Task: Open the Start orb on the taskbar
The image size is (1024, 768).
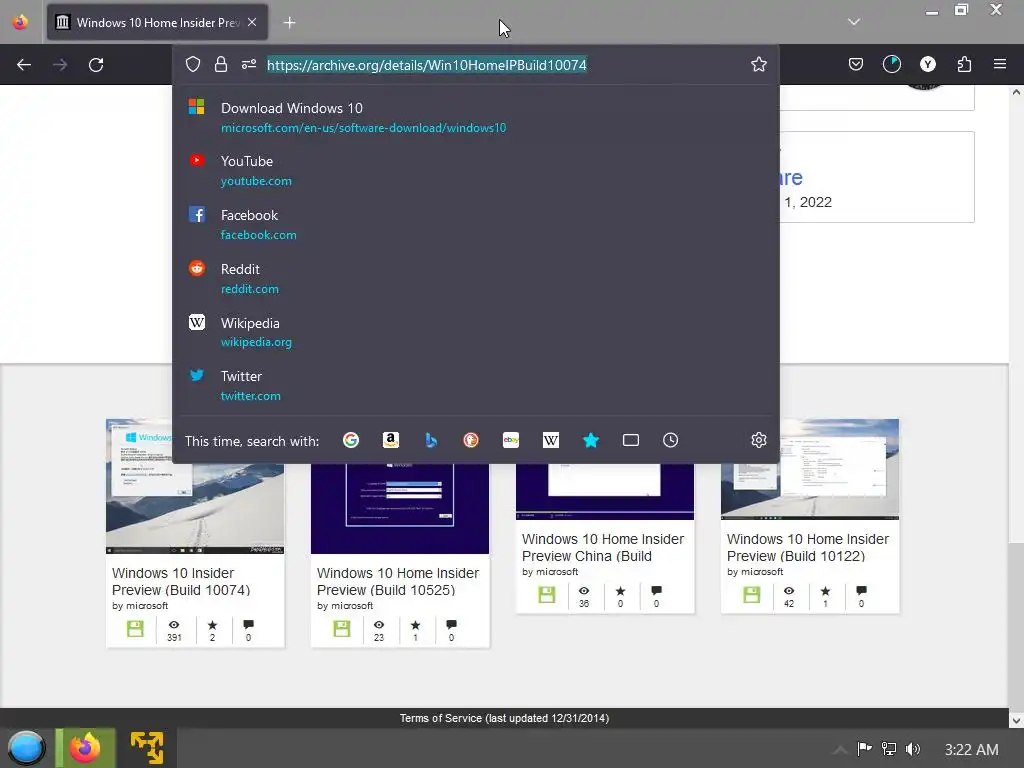Action: (x=26, y=748)
